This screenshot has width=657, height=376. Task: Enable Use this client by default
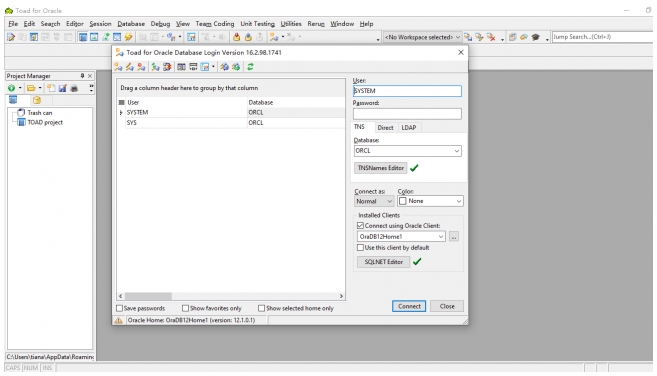(x=360, y=248)
